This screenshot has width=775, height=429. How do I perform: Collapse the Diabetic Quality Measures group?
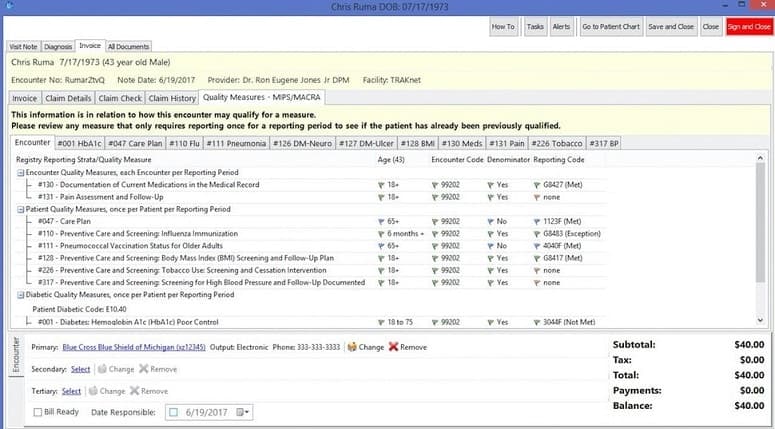click(21, 295)
